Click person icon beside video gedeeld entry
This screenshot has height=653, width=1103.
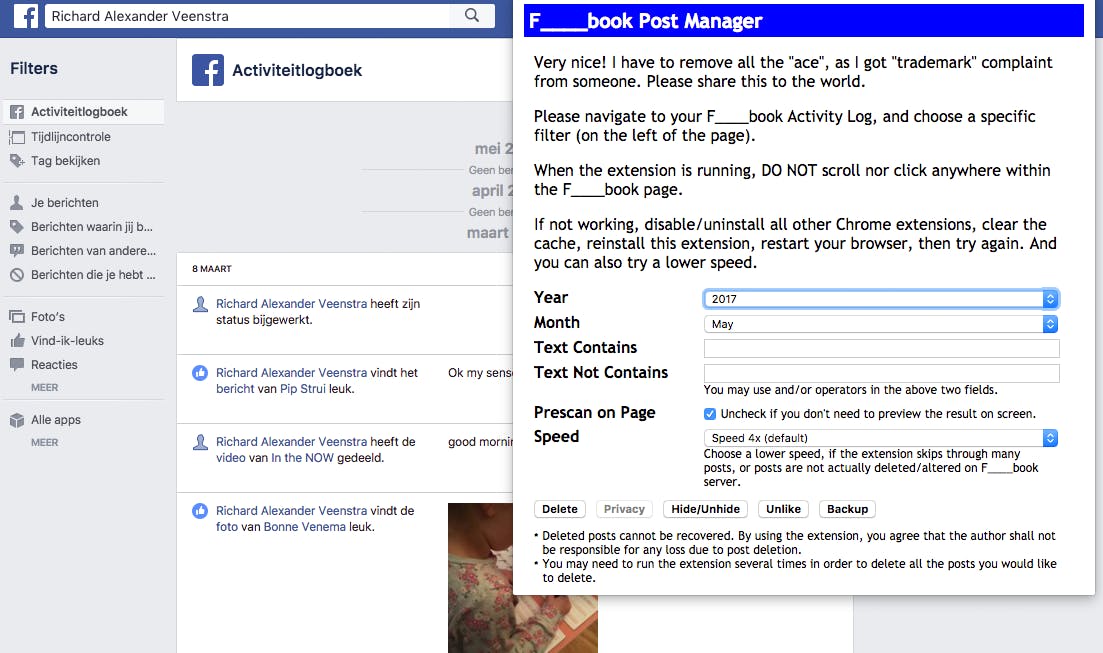click(200, 442)
